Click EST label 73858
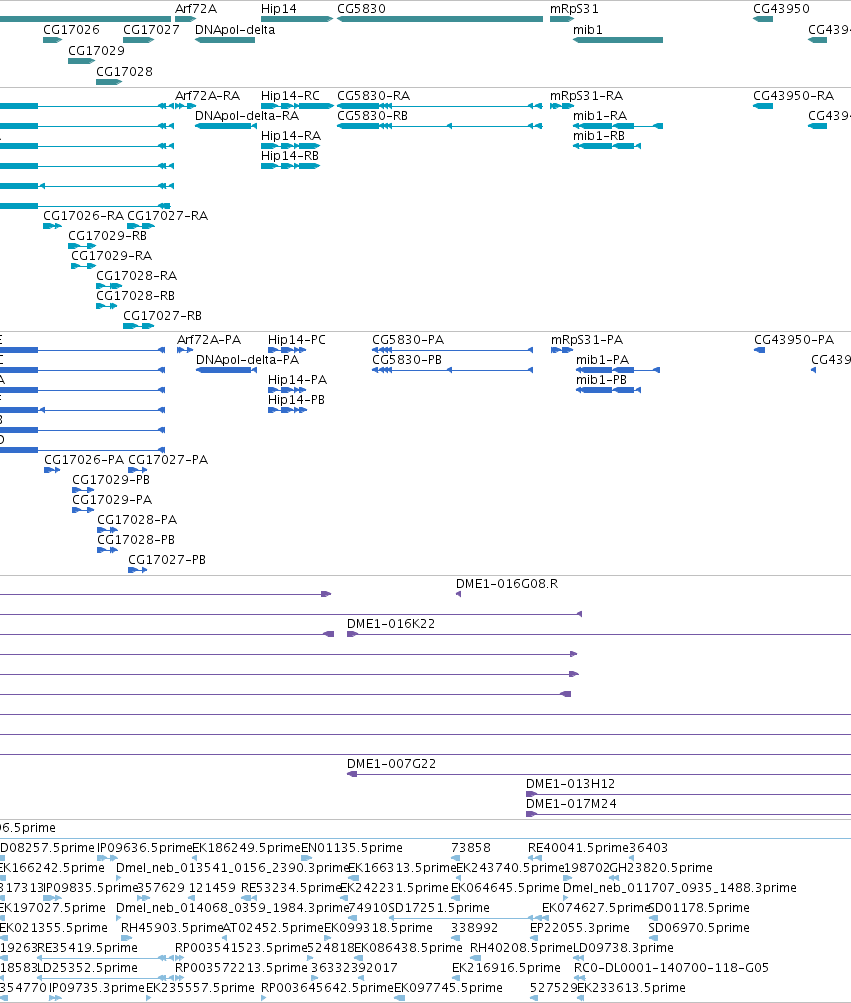851x1003 pixels. click(471, 848)
